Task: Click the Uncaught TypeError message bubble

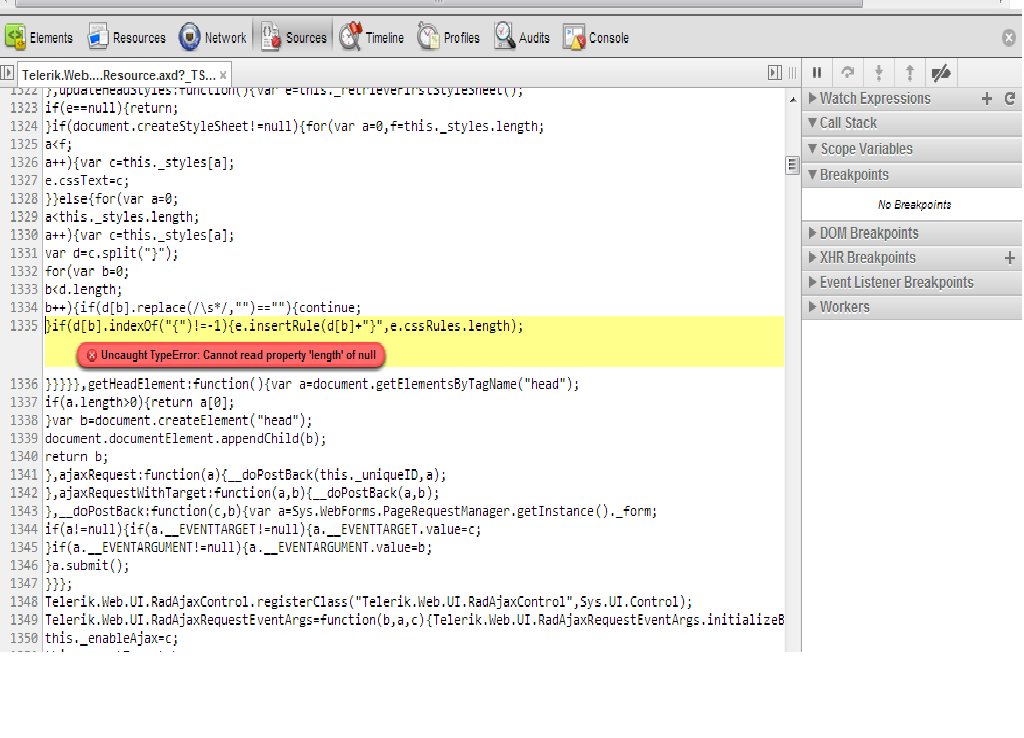Action: [x=231, y=355]
